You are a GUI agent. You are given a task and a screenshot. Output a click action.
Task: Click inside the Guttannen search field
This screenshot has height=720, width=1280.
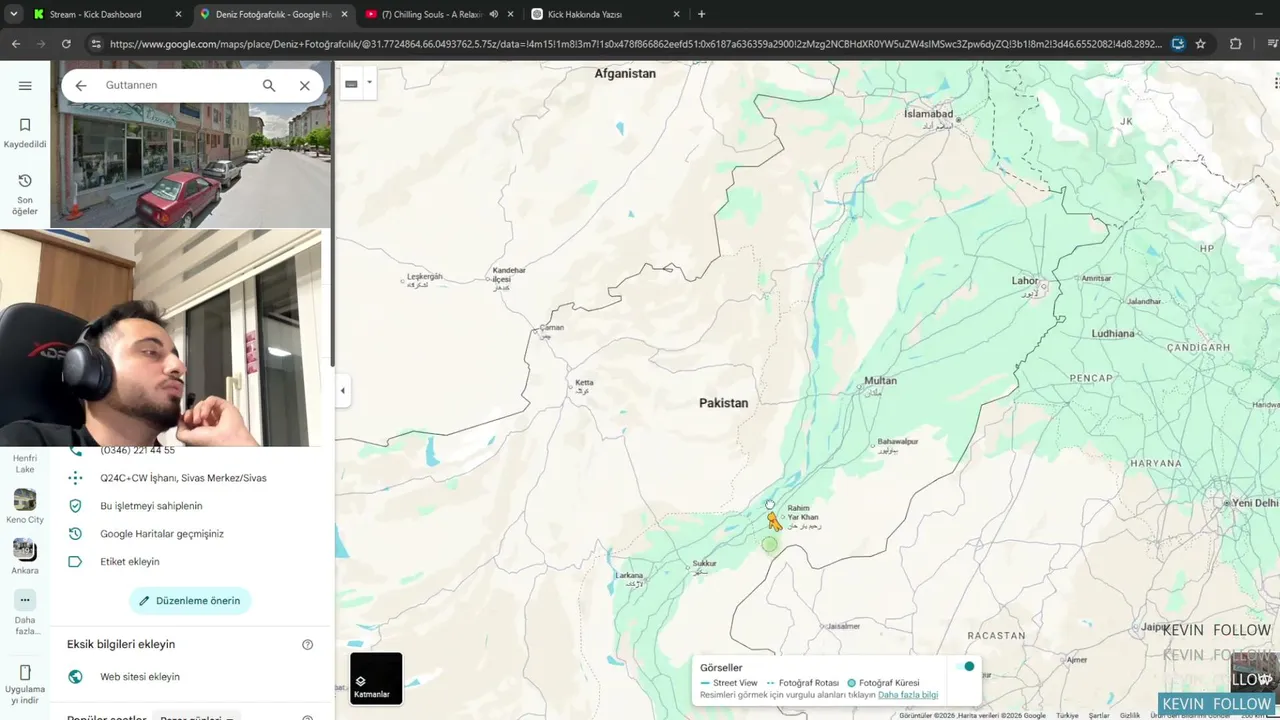(175, 86)
